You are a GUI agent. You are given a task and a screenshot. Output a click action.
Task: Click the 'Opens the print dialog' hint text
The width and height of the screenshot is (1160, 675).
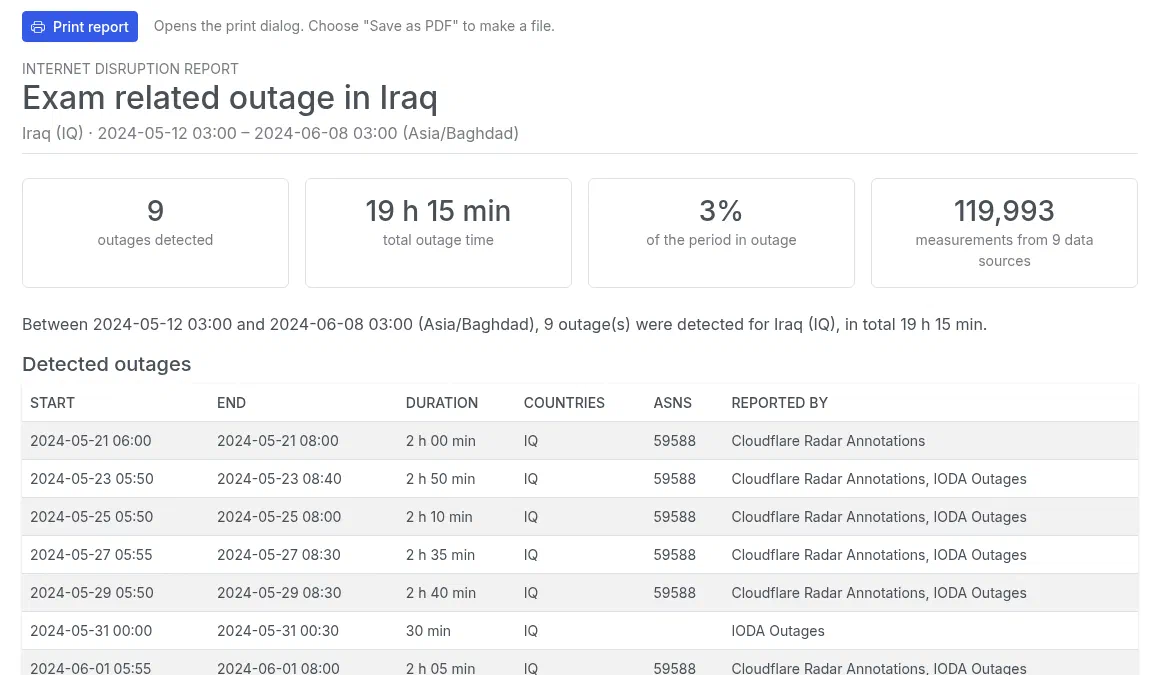[x=354, y=26]
